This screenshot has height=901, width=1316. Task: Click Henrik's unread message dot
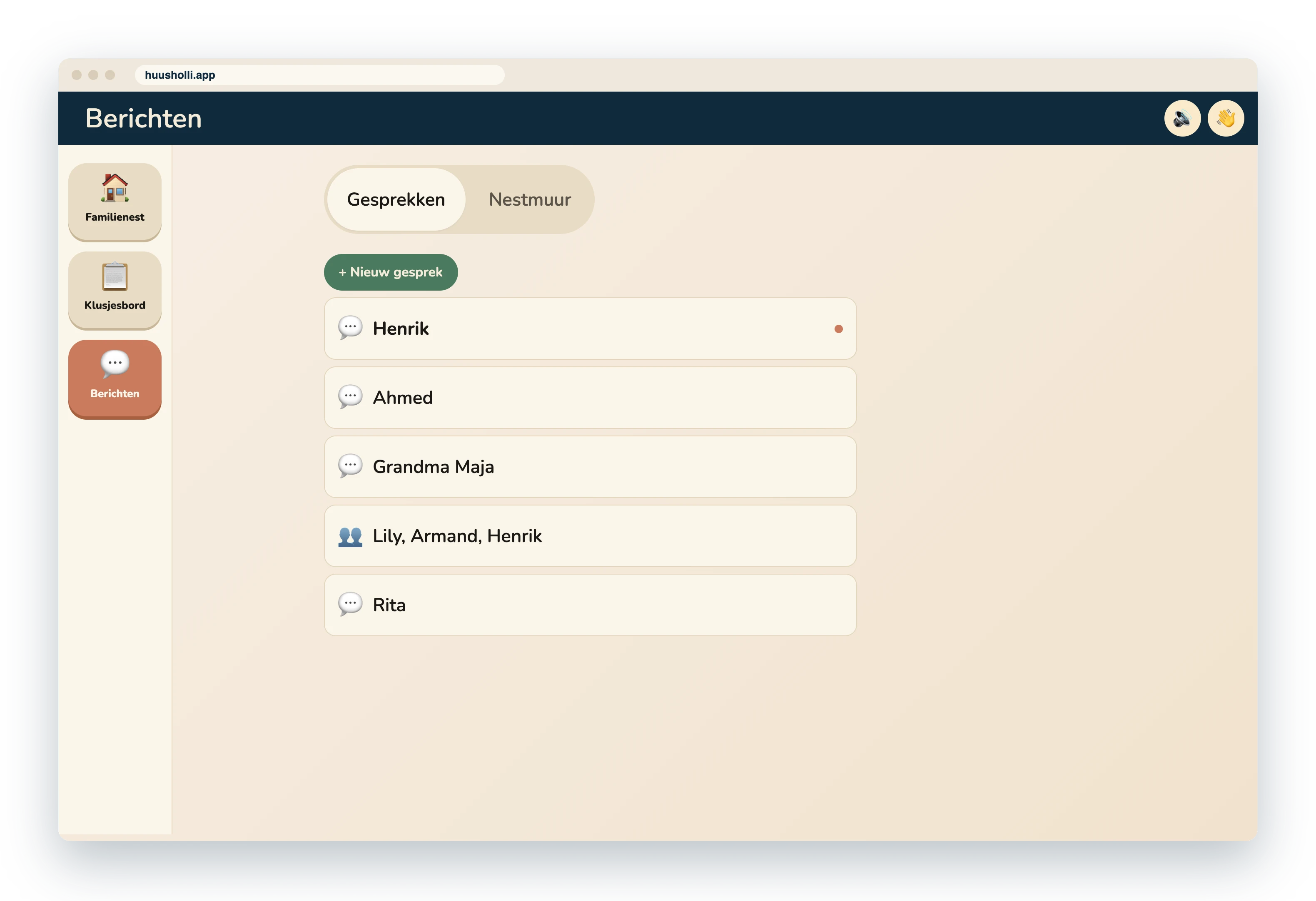838,329
